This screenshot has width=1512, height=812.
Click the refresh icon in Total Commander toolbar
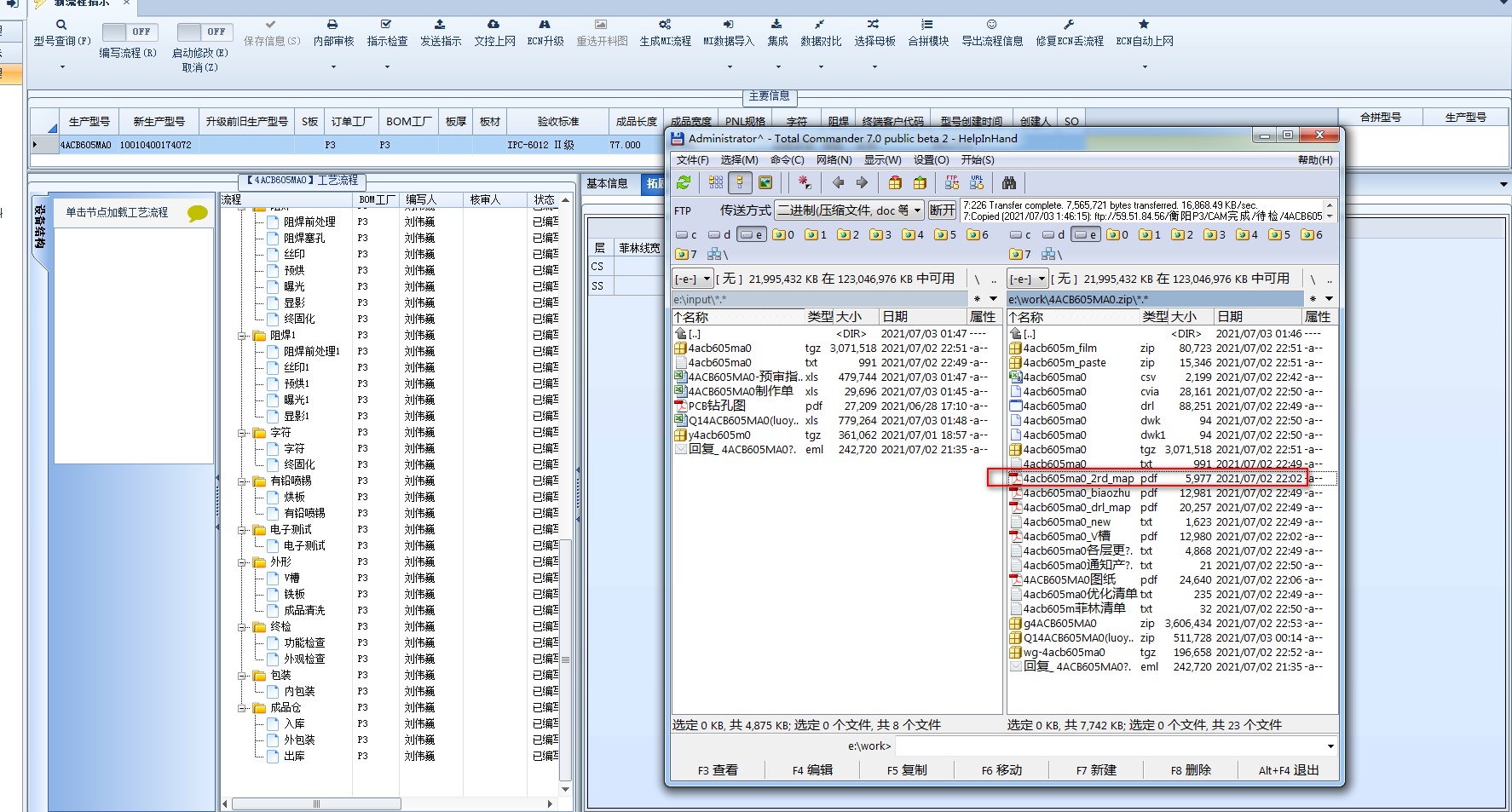coord(684,182)
